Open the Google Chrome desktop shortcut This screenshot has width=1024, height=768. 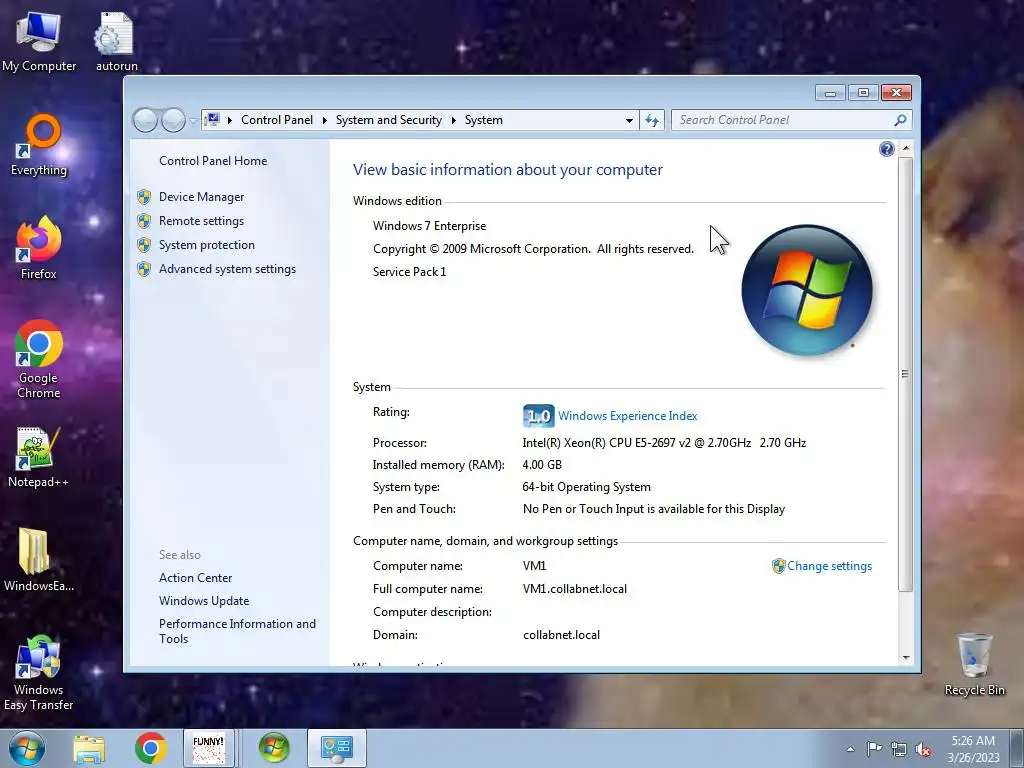point(39,359)
